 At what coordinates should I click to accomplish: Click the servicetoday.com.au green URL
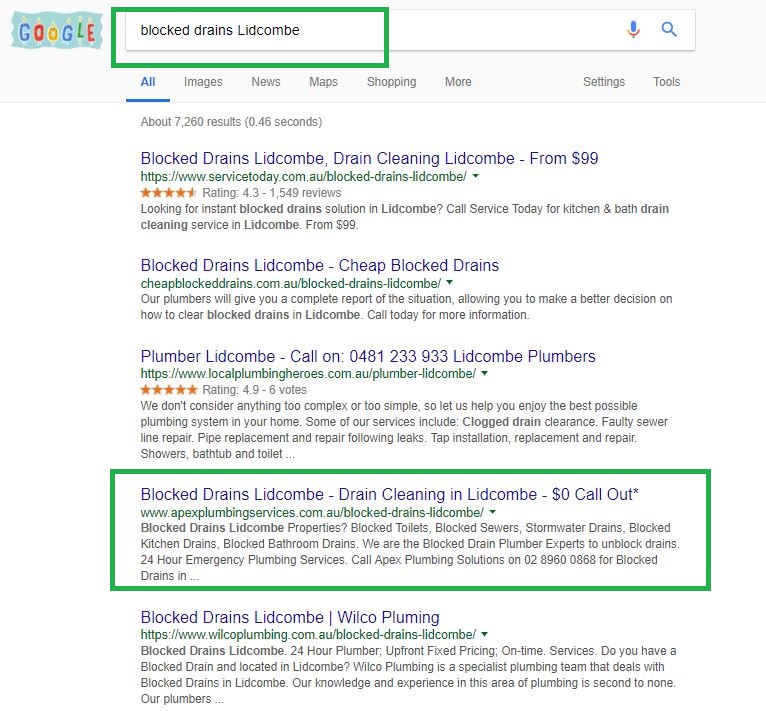[x=303, y=176]
